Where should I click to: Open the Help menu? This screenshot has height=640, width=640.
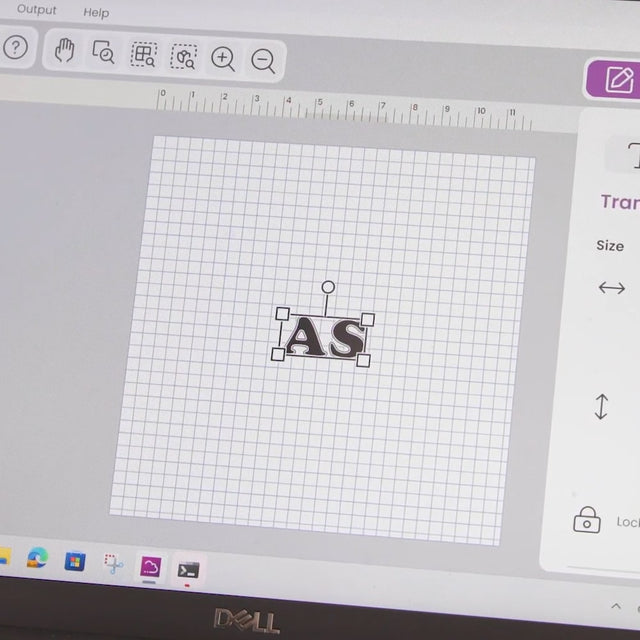pyautogui.click(x=96, y=12)
